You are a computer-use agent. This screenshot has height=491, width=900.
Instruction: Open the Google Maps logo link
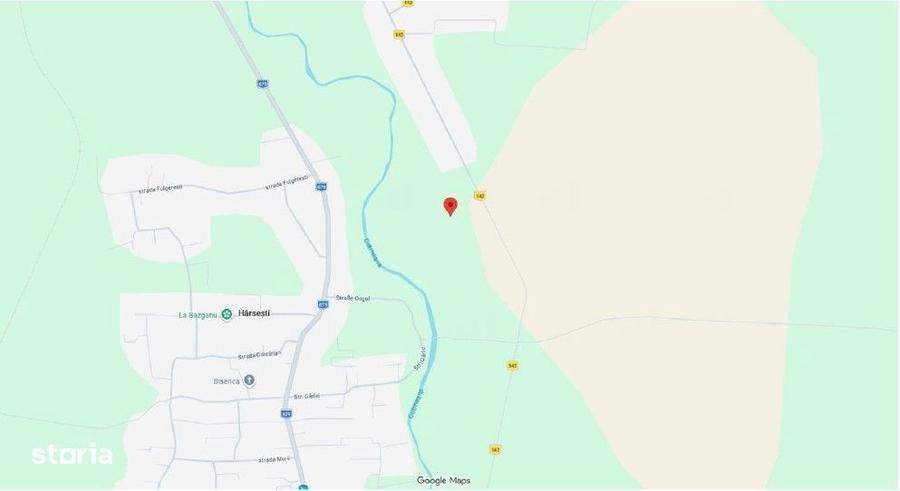444,480
